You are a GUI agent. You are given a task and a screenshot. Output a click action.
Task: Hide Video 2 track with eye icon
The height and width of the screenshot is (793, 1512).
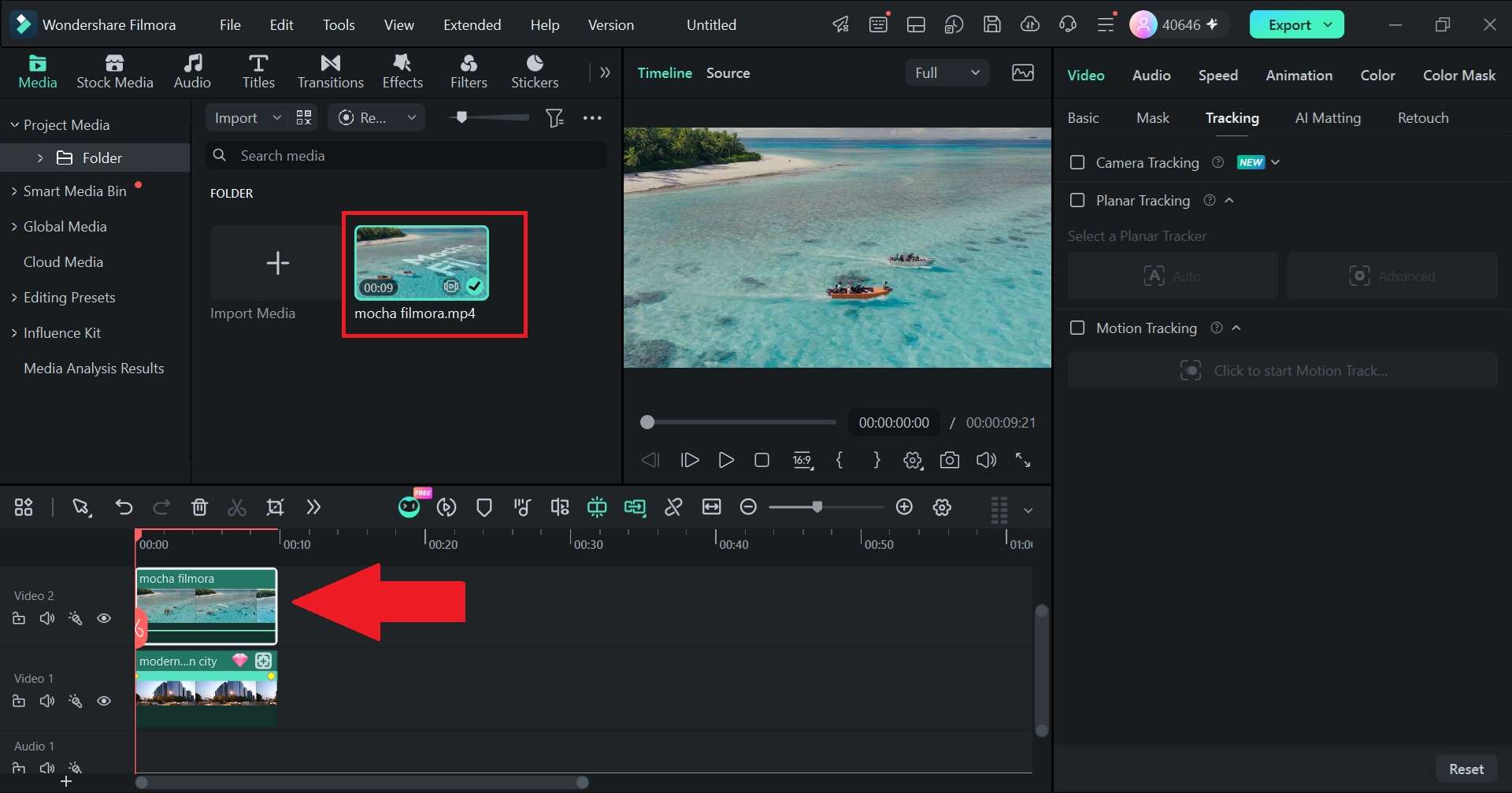pyautogui.click(x=104, y=618)
